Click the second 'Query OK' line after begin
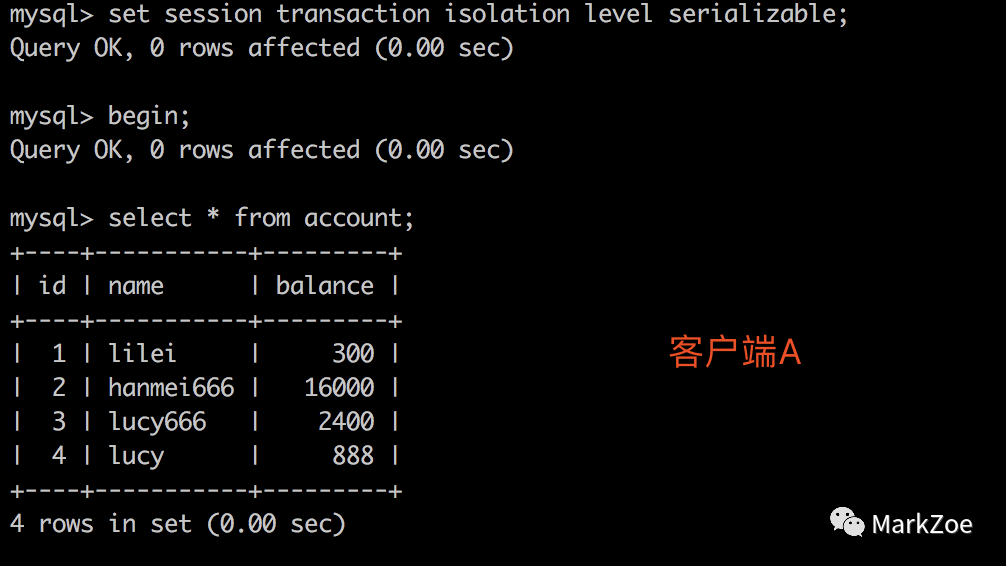Viewport: 1006px width, 566px height. pos(262,150)
